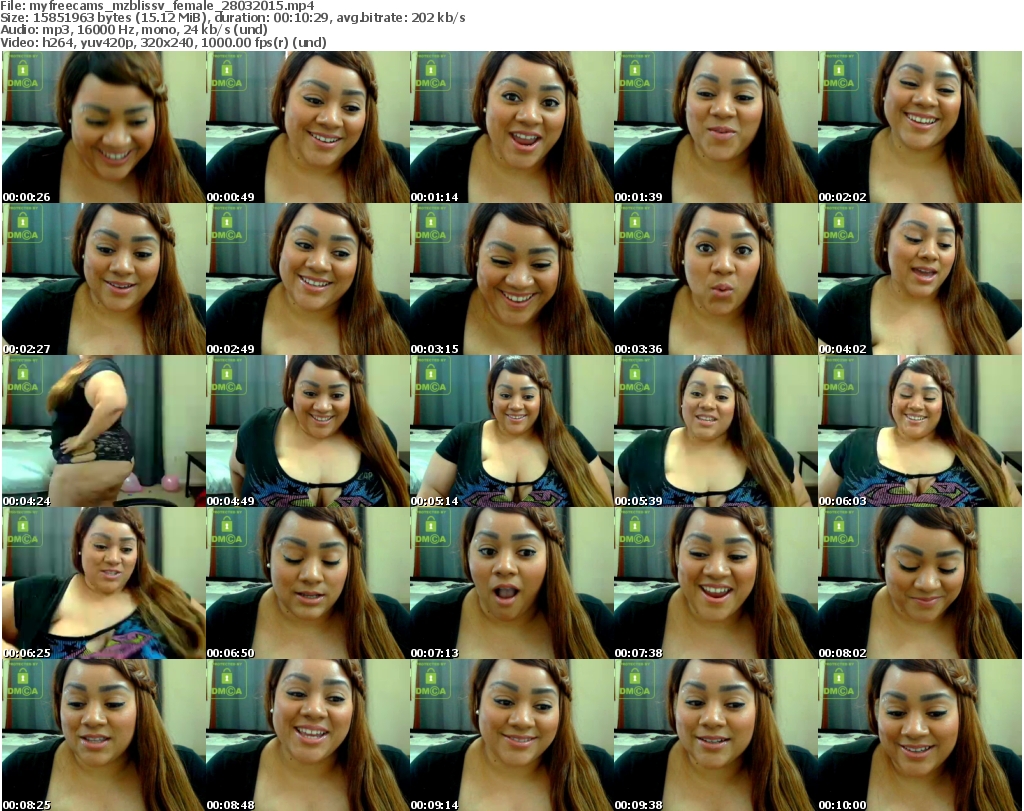This screenshot has width=1024, height=811.
Task: Open the frame at 00:01:14
Action: [x=511, y=127]
